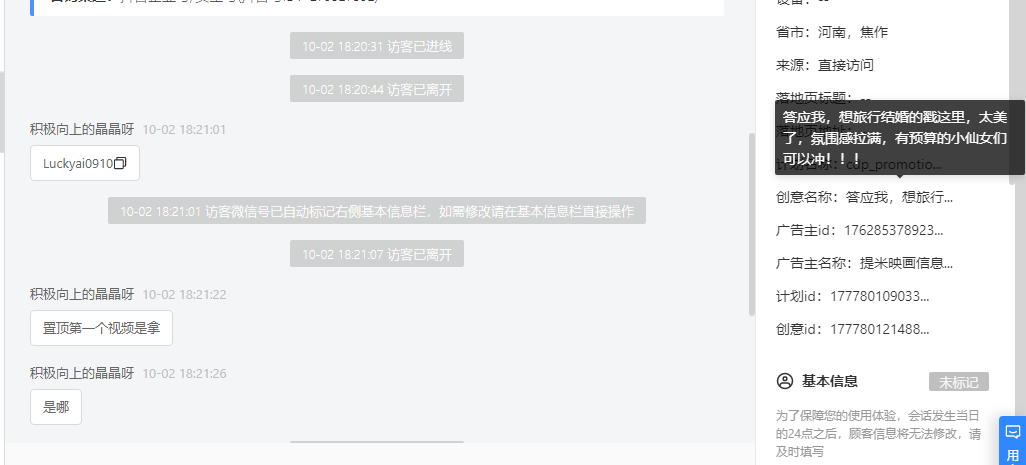Click the 未标记 status badge
Screen dimensions: 1026x465
tap(959, 382)
